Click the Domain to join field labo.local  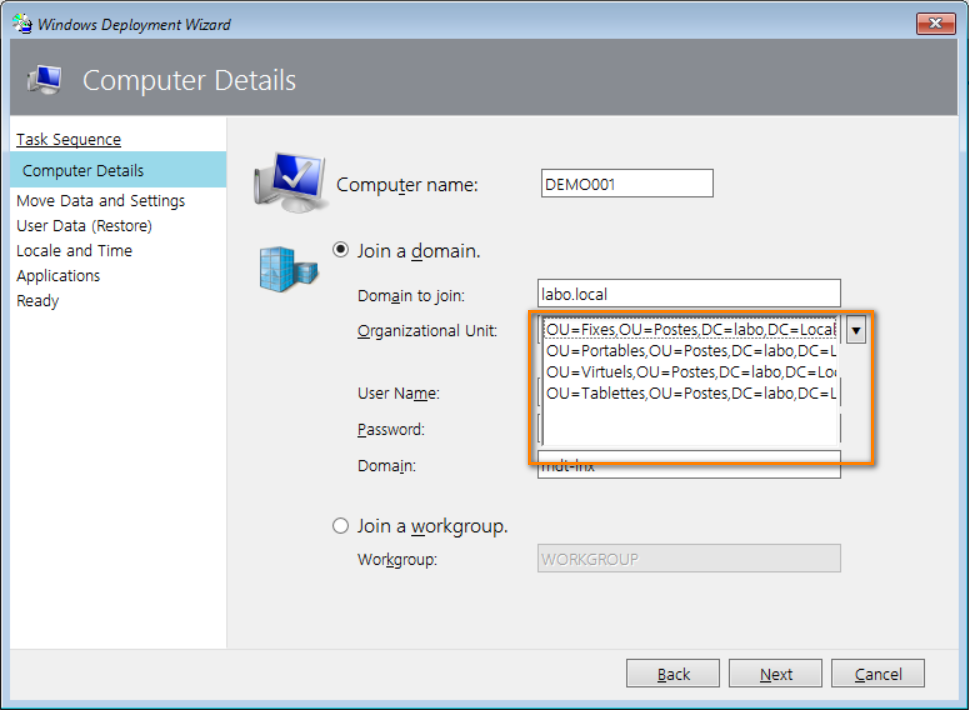click(689, 294)
